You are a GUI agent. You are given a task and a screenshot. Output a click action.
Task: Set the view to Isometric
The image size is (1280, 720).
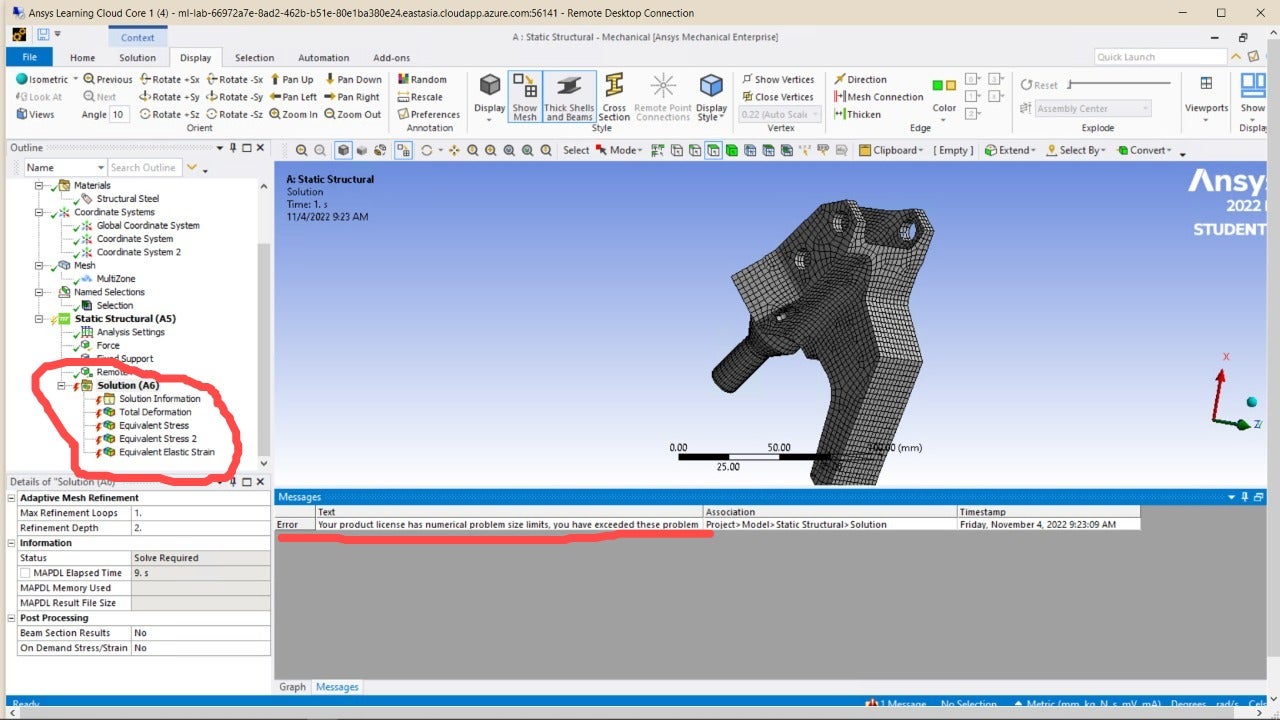click(x=42, y=79)
